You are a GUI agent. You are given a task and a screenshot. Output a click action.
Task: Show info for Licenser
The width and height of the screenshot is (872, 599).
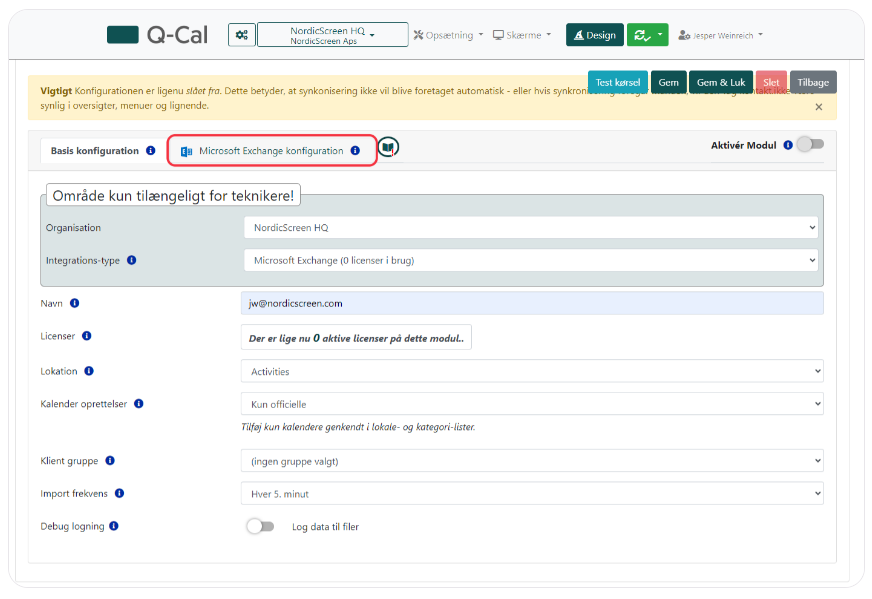coord(87,336)
